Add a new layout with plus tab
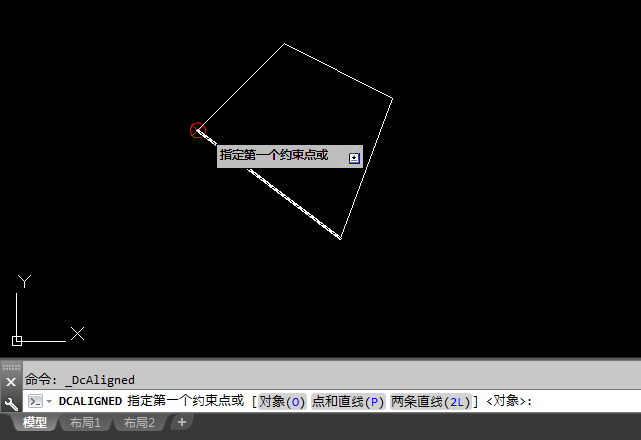641x440 pixels. (182, 422)
